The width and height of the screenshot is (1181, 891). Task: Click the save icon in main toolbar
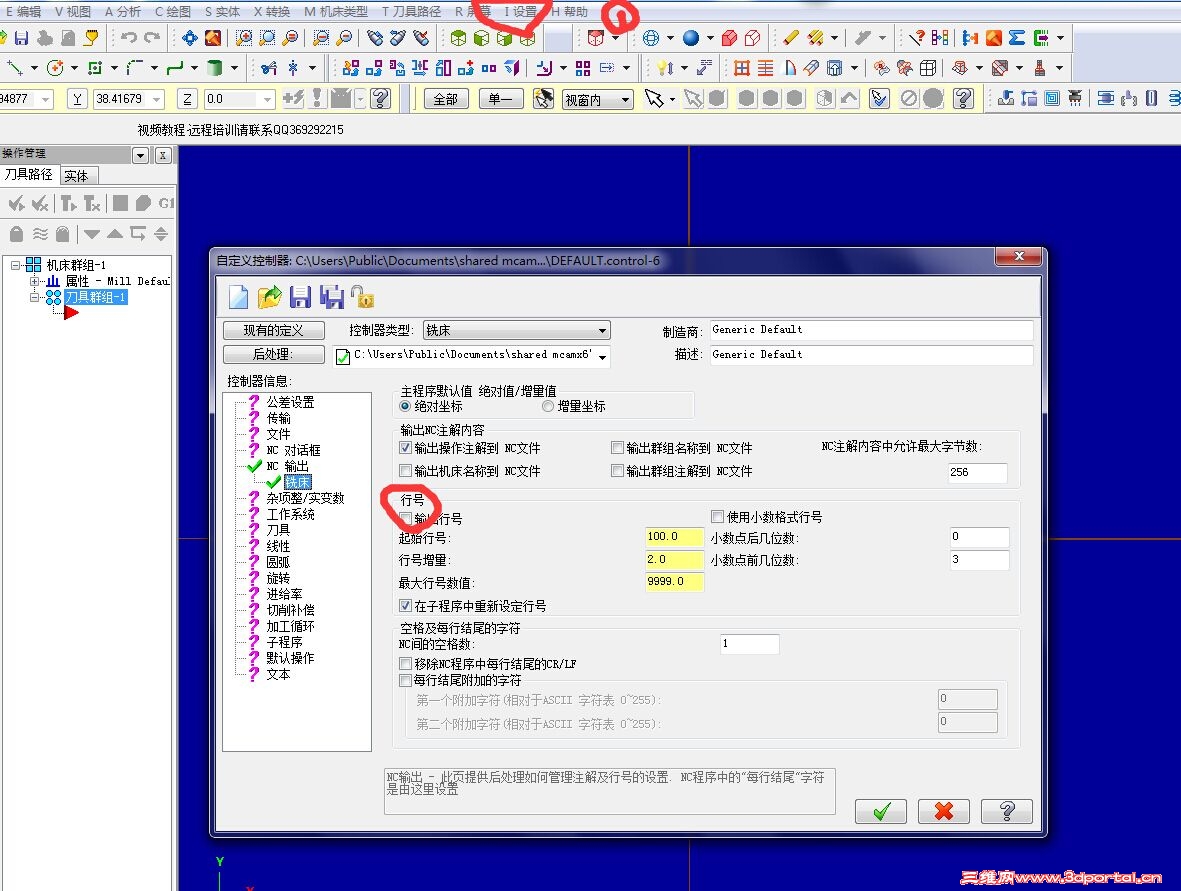pyautogui.click(x=21, y=38)
